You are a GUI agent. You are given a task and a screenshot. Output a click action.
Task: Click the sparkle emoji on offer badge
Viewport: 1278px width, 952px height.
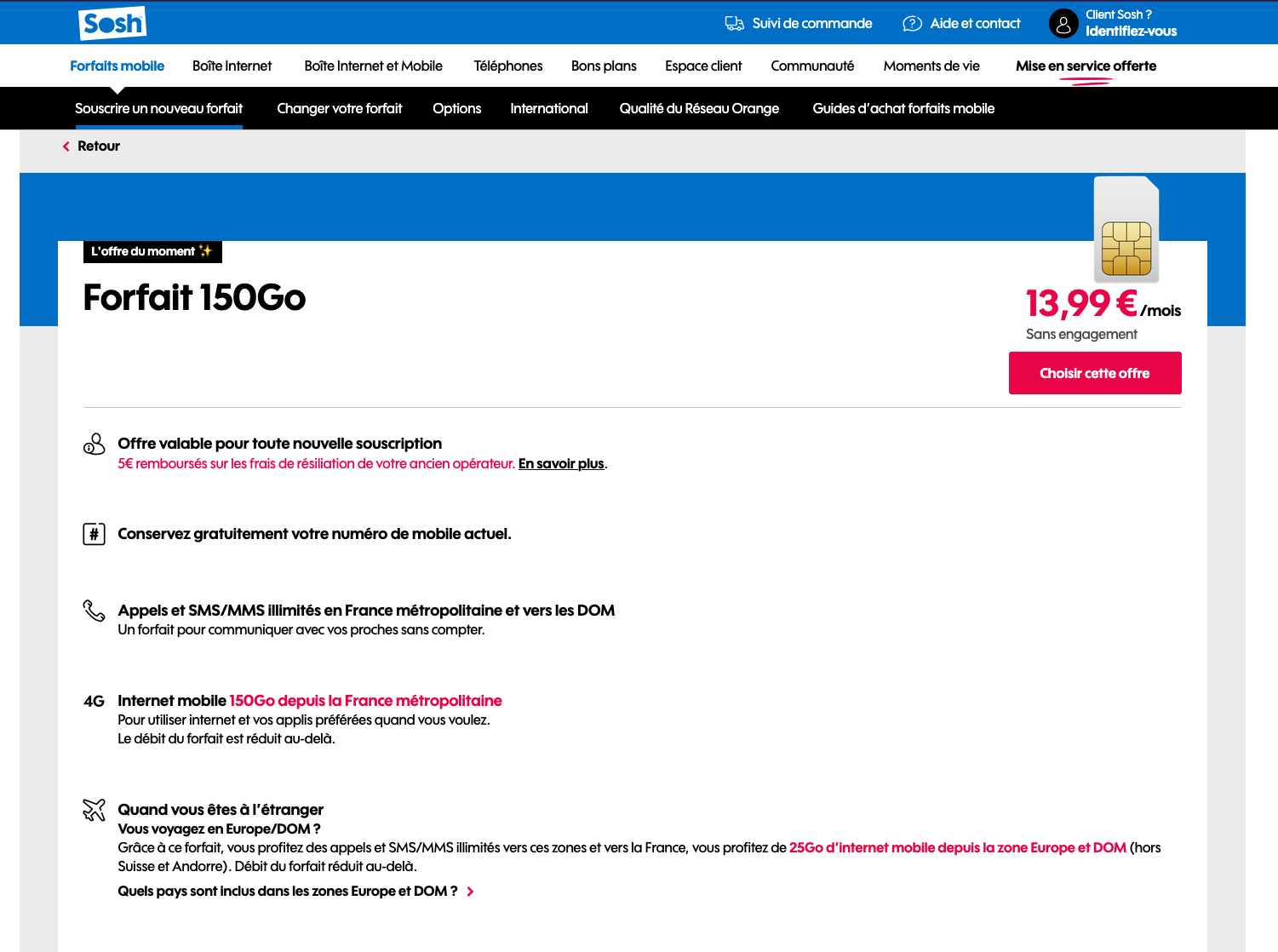tap(205, 251)
